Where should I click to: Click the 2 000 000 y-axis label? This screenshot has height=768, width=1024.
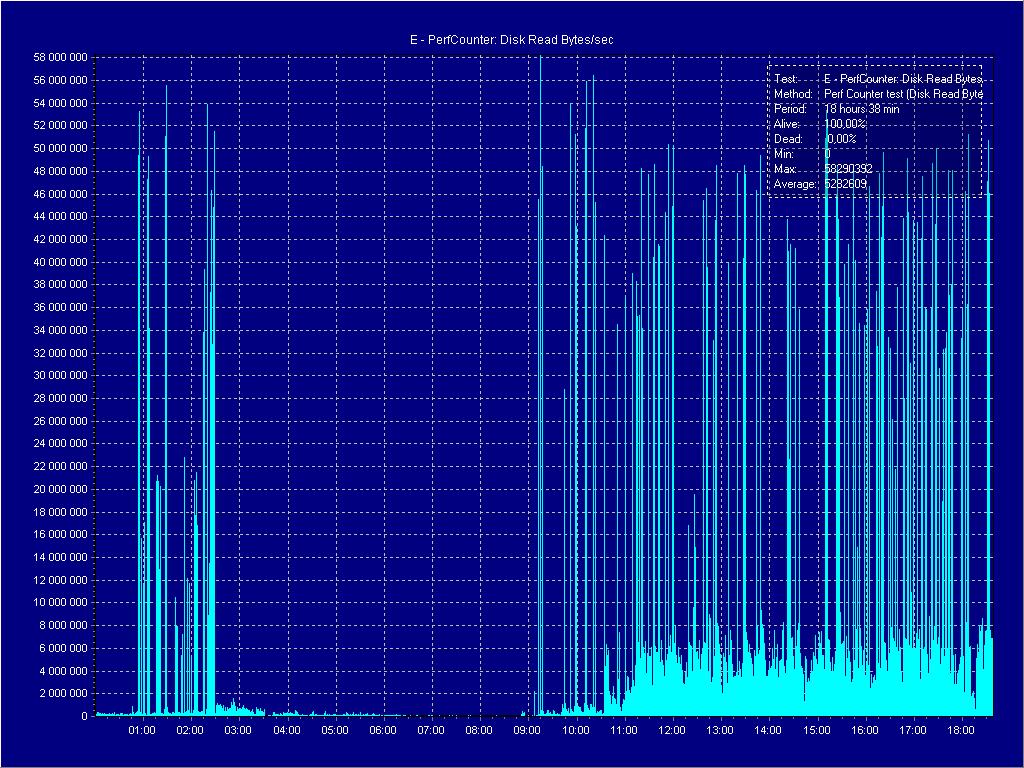[65, 694]
